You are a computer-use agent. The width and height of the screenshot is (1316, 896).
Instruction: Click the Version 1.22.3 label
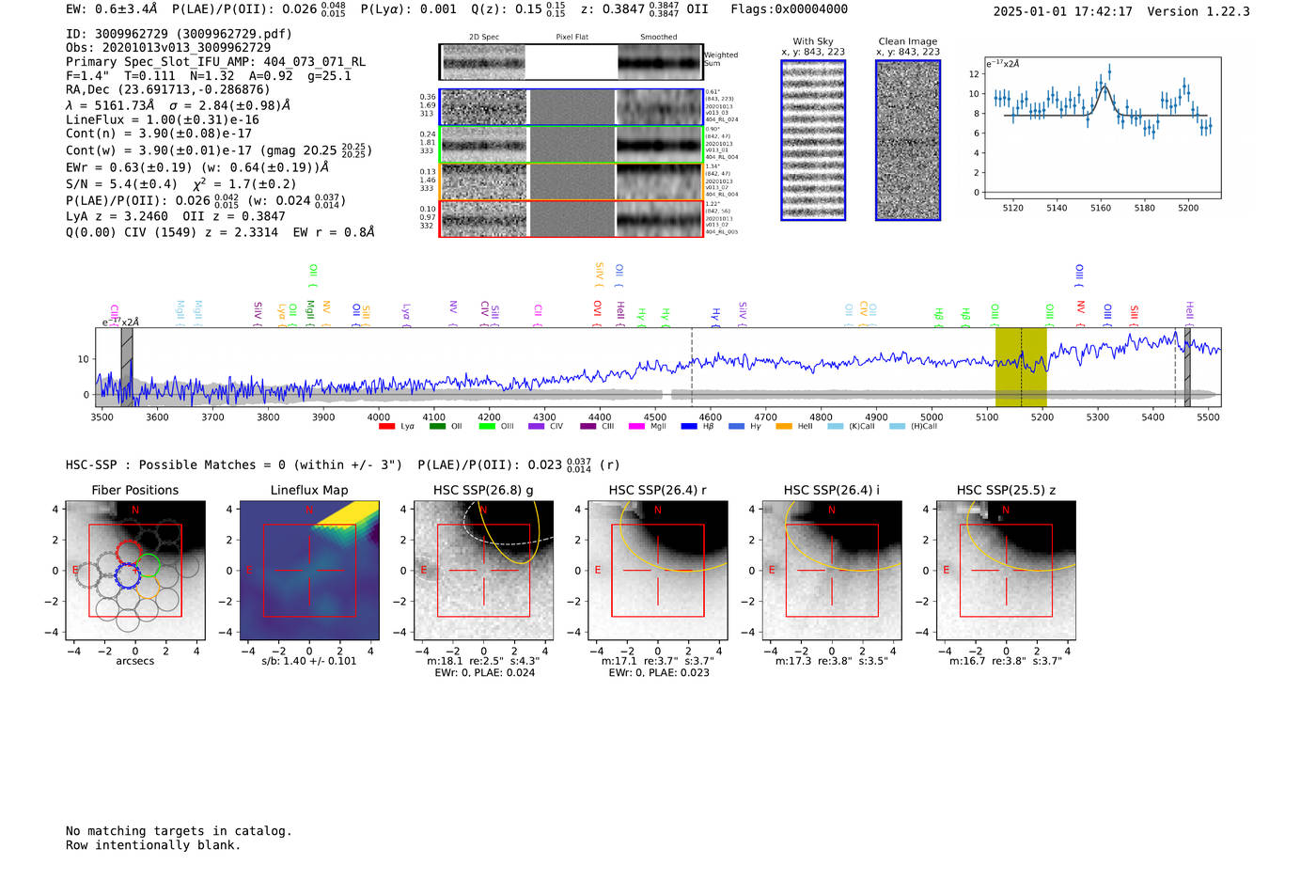(1198, 11)
